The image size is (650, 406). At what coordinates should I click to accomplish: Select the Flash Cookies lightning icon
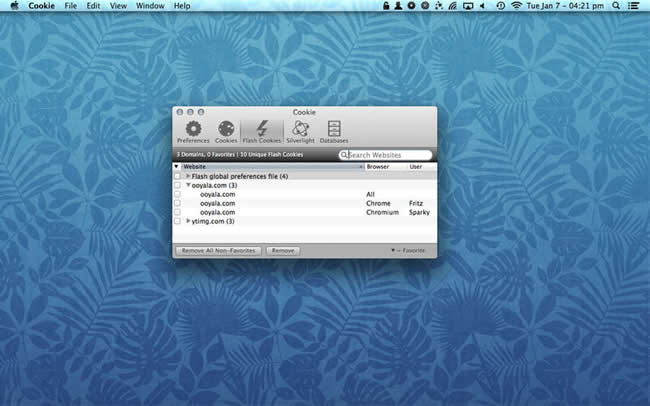(x=262, y=129)
